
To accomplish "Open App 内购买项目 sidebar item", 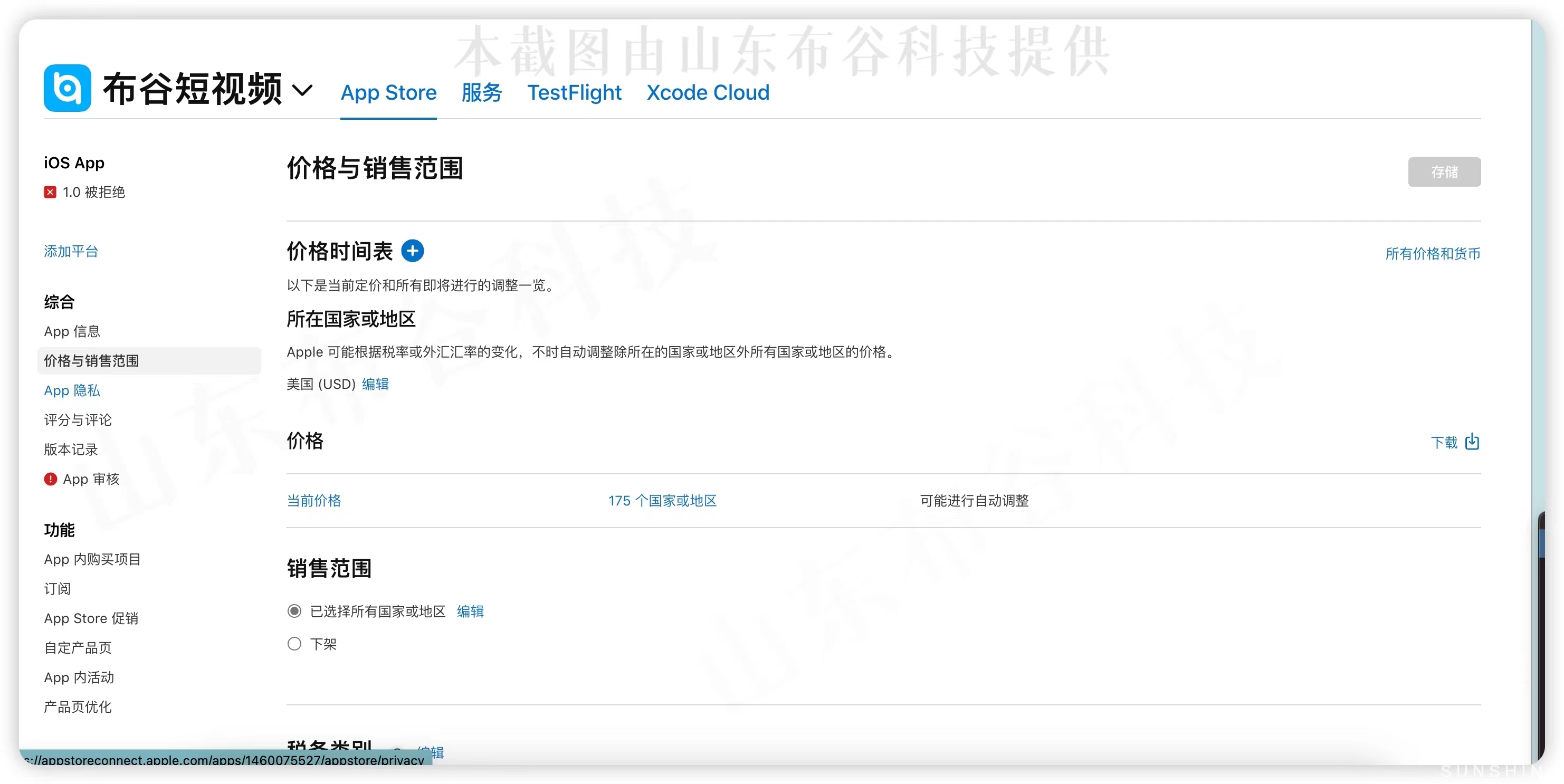I will click(92, 559).
